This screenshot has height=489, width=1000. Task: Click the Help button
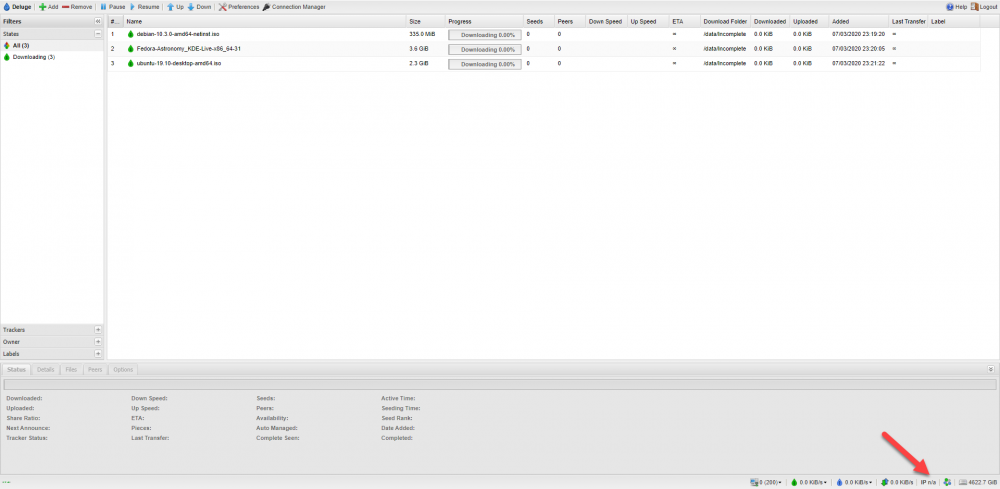[x=957, y=7]
